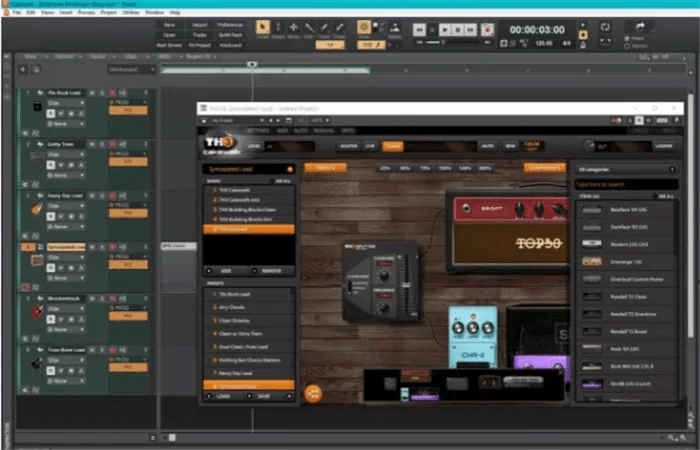Arm record on Gritty Tone track
Image resolution: width=700 pixels, height=450 pixels.
(112, 144)
